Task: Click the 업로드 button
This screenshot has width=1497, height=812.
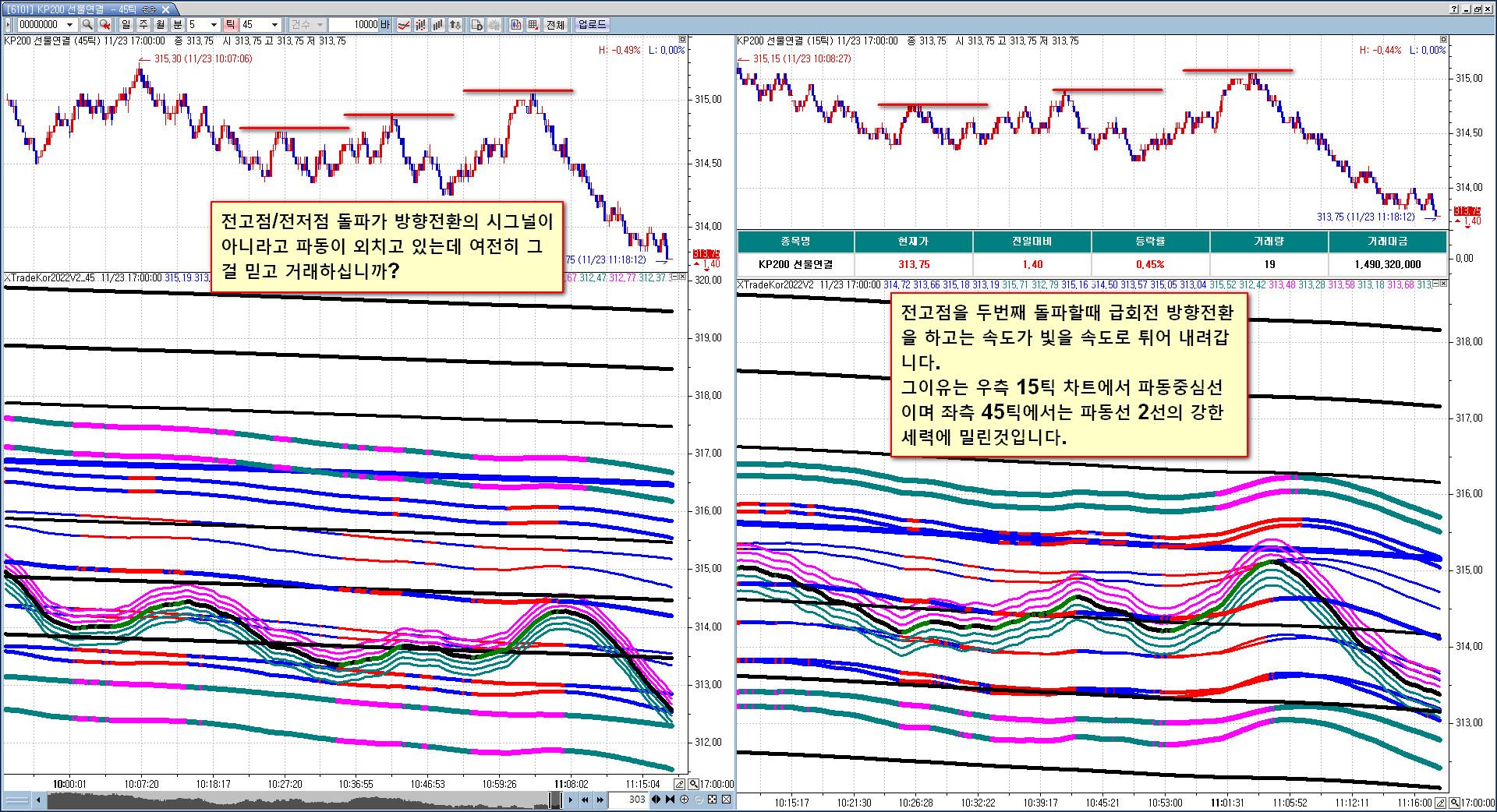Action: tap(592, 25)
